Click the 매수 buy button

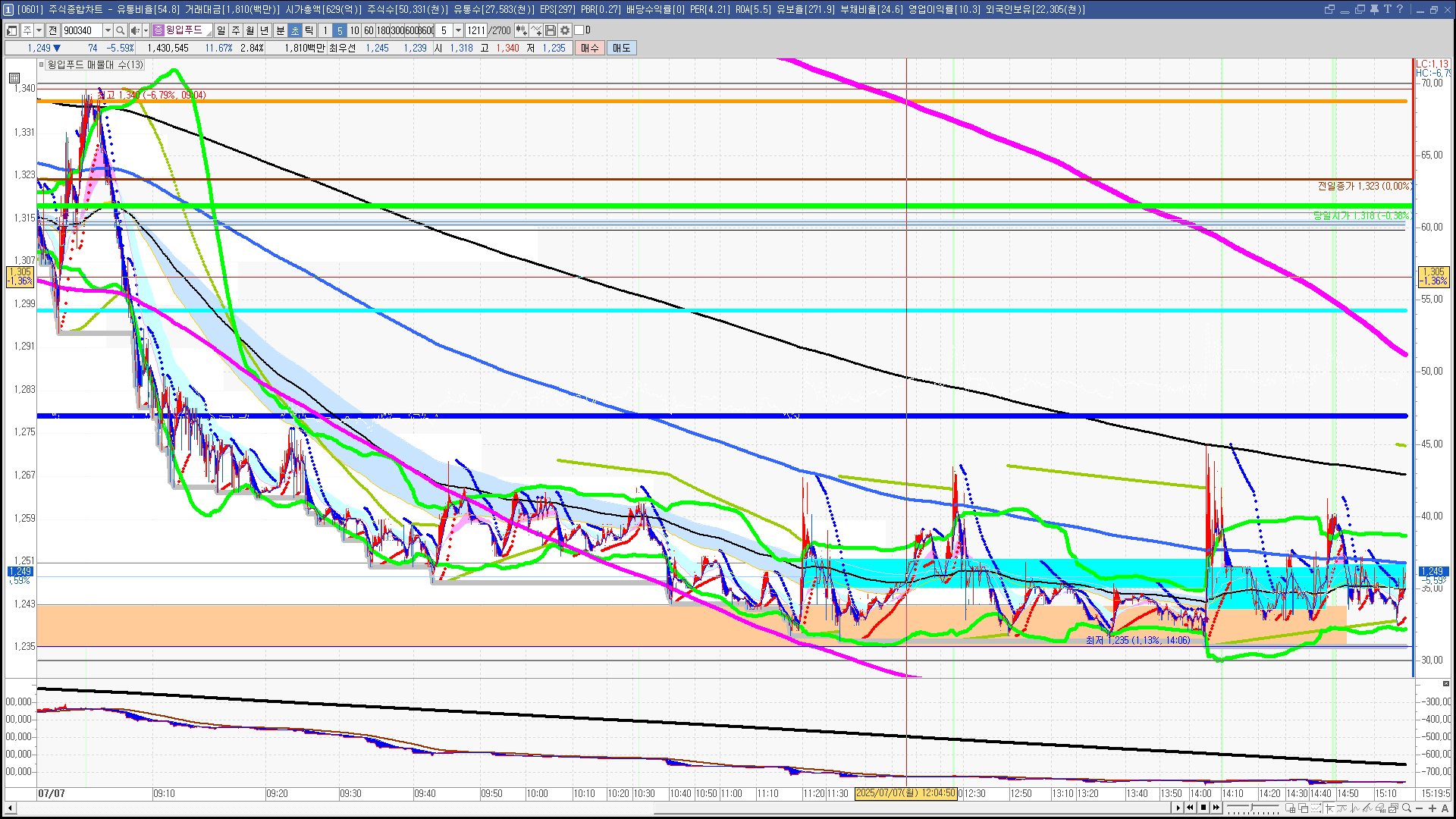589,48
